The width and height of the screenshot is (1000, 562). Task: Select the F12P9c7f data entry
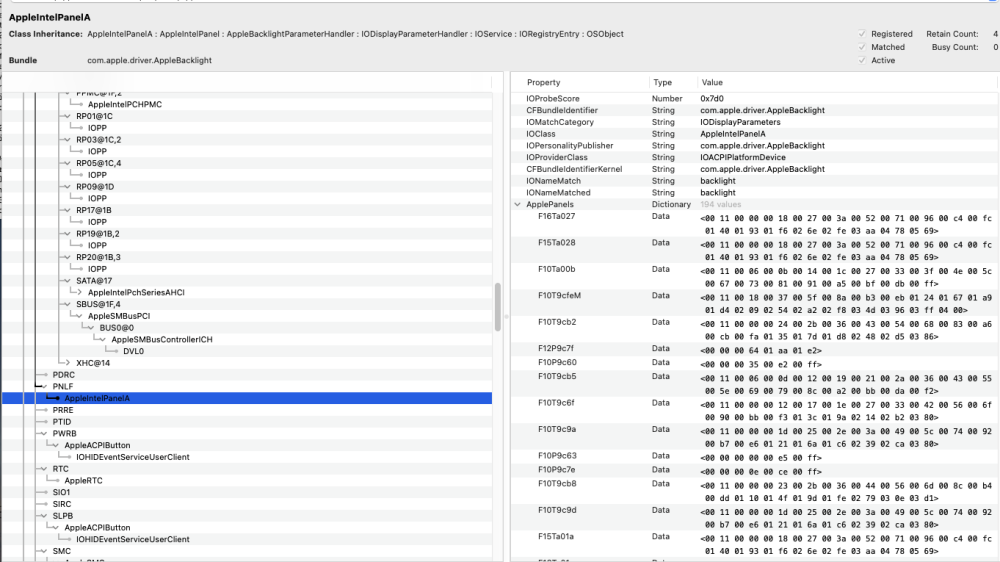pyautogui.click(x=754, y=350)
